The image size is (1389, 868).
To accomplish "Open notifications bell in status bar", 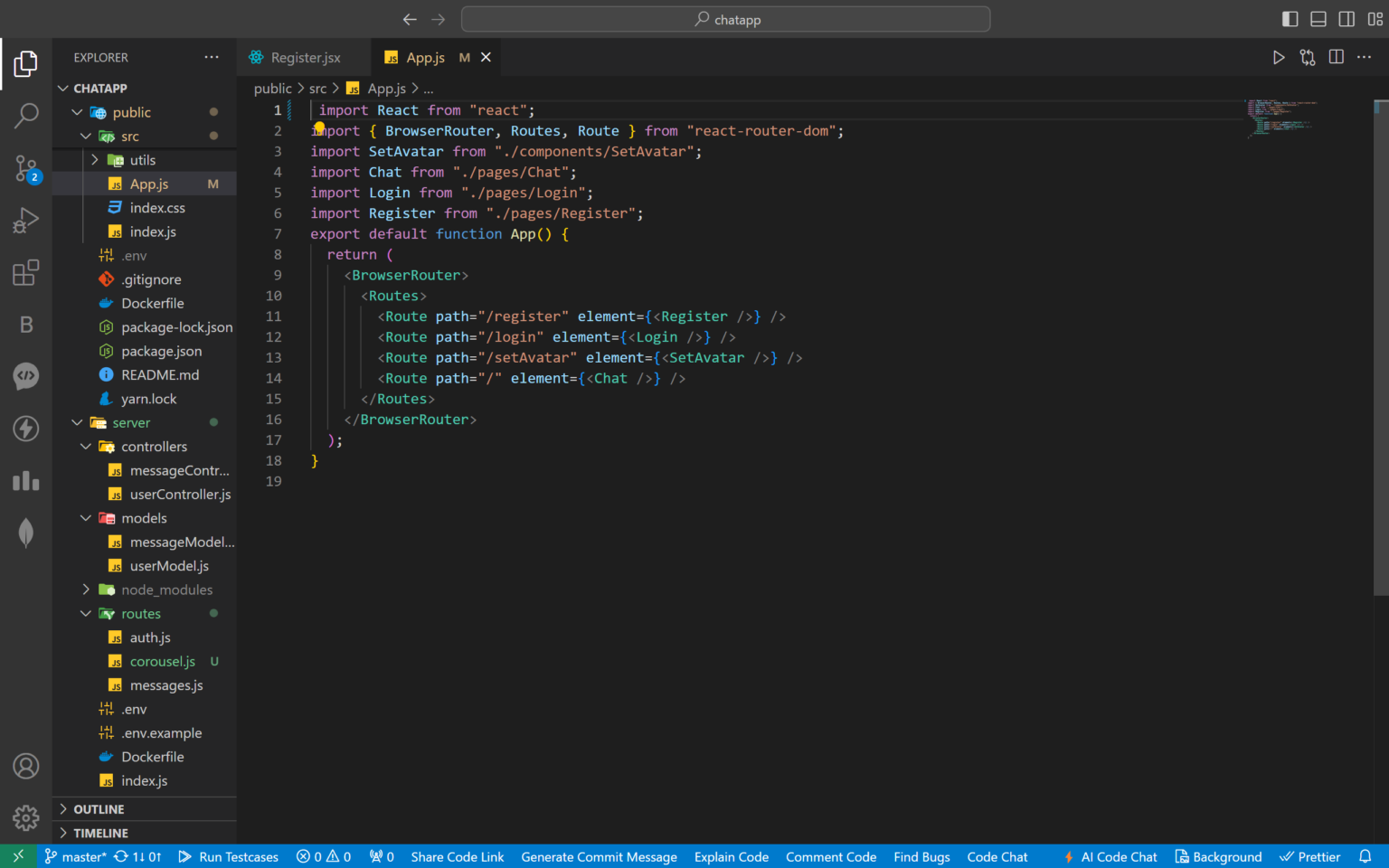I will 1365,856.
